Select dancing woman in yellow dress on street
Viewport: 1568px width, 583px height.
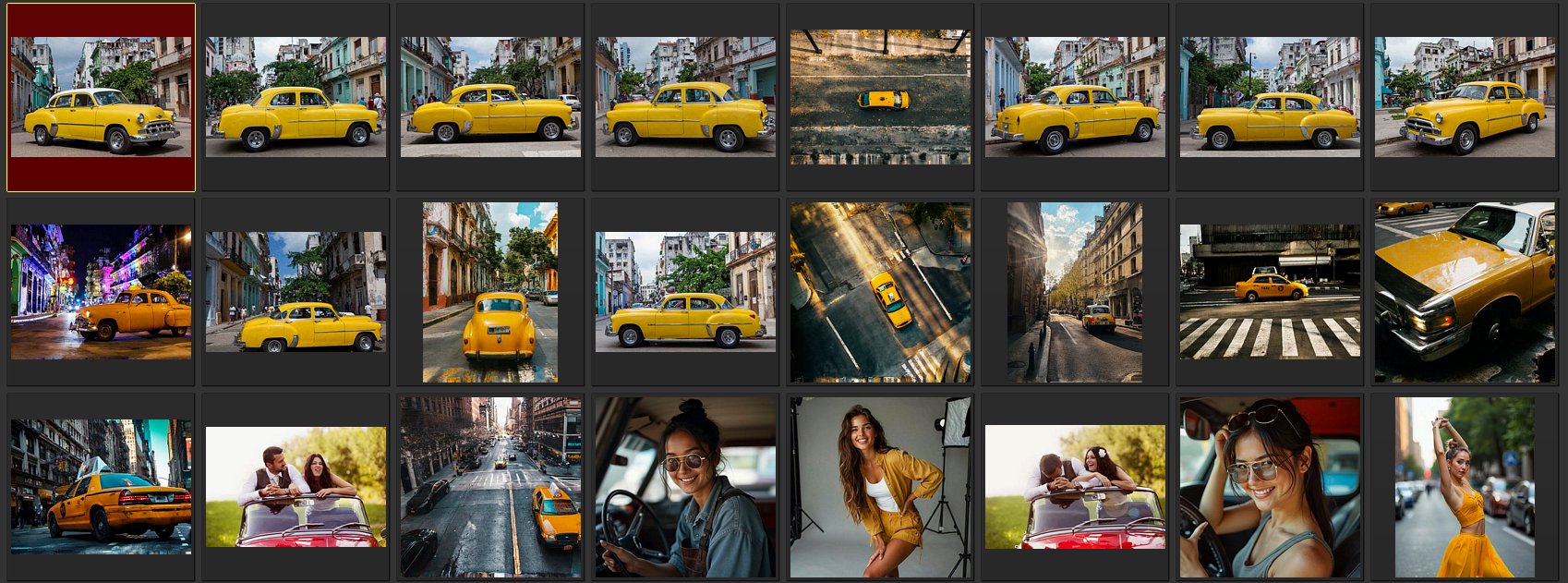(x=1465, y=487)
